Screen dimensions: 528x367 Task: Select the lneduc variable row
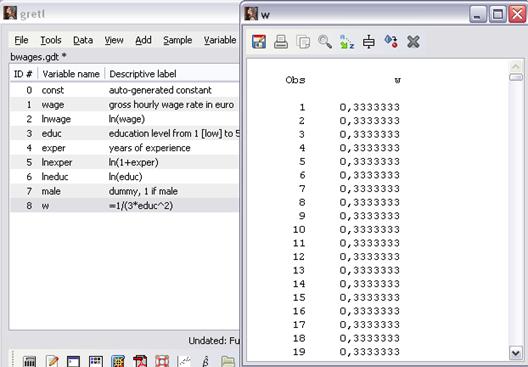click(124, 176)
